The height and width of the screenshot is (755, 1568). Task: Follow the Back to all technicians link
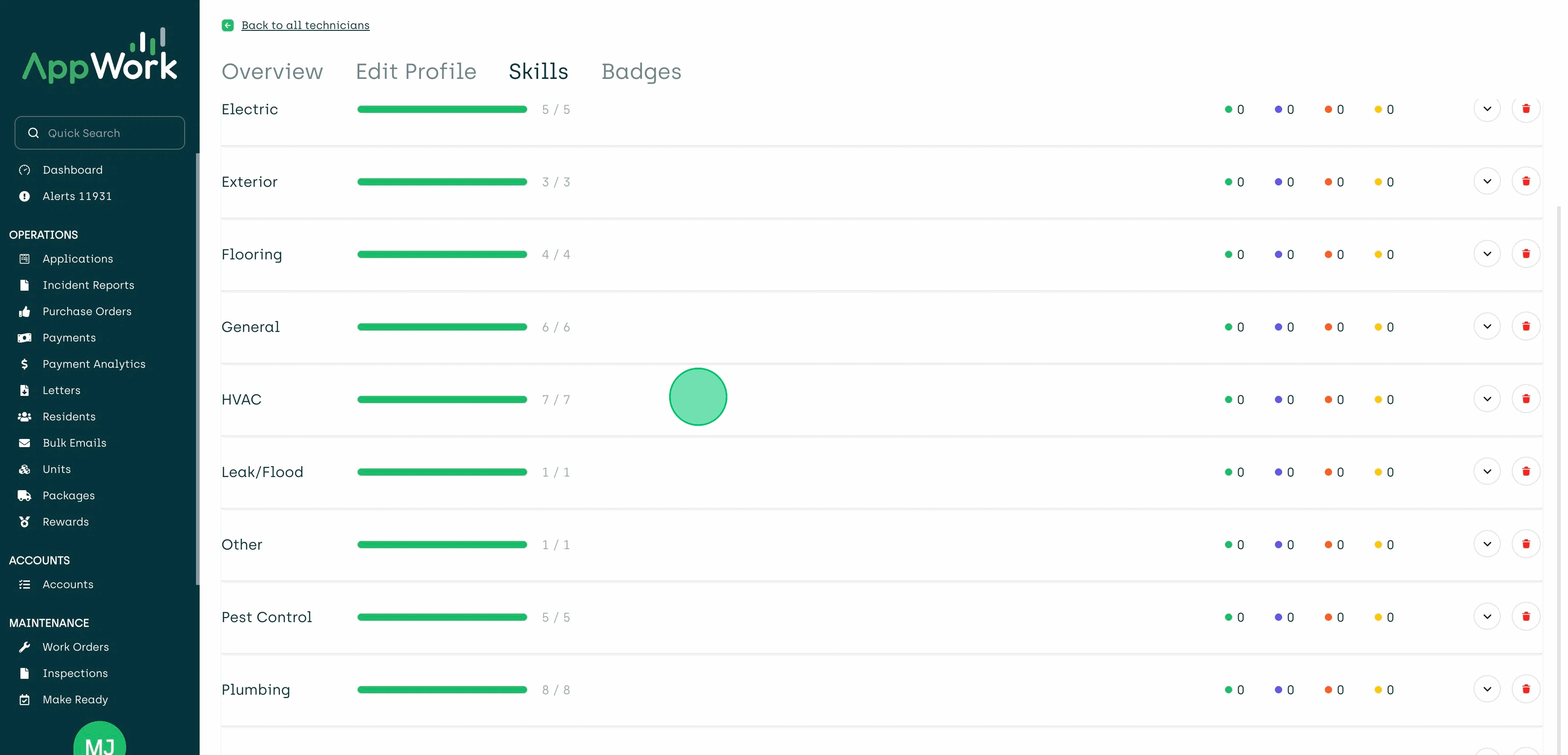pyautogui.click(x=305, y=25)
